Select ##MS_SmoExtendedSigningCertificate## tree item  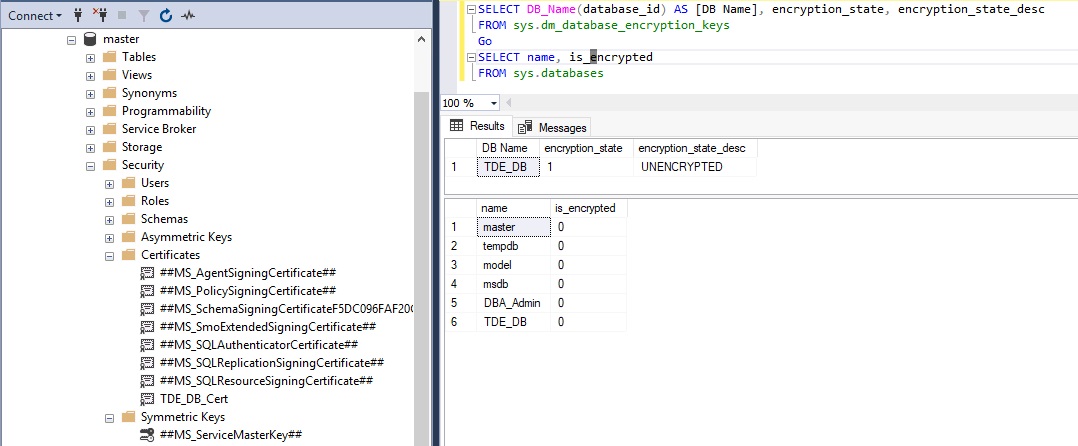tap(267, 326)
